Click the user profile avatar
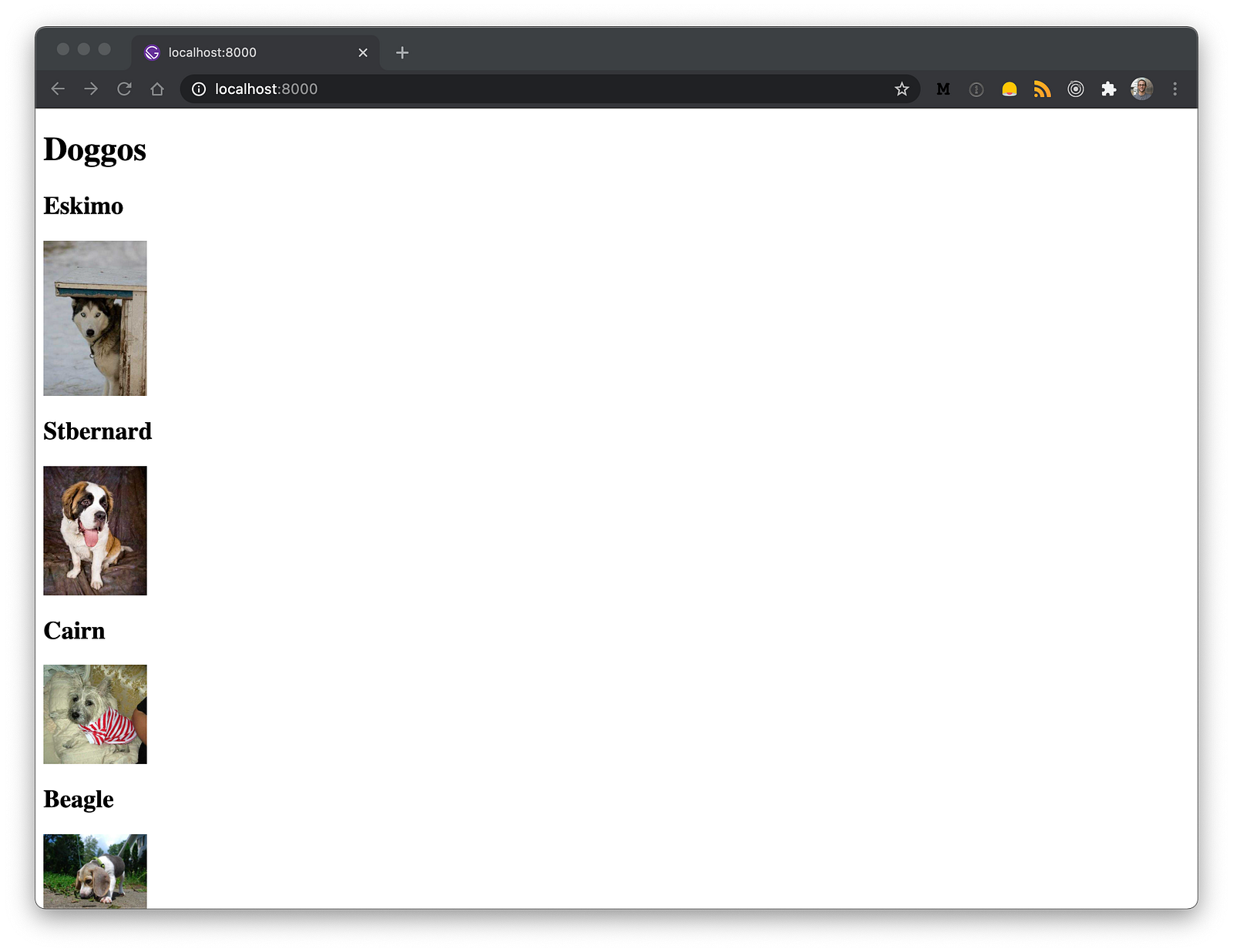 click(1142, 89)
